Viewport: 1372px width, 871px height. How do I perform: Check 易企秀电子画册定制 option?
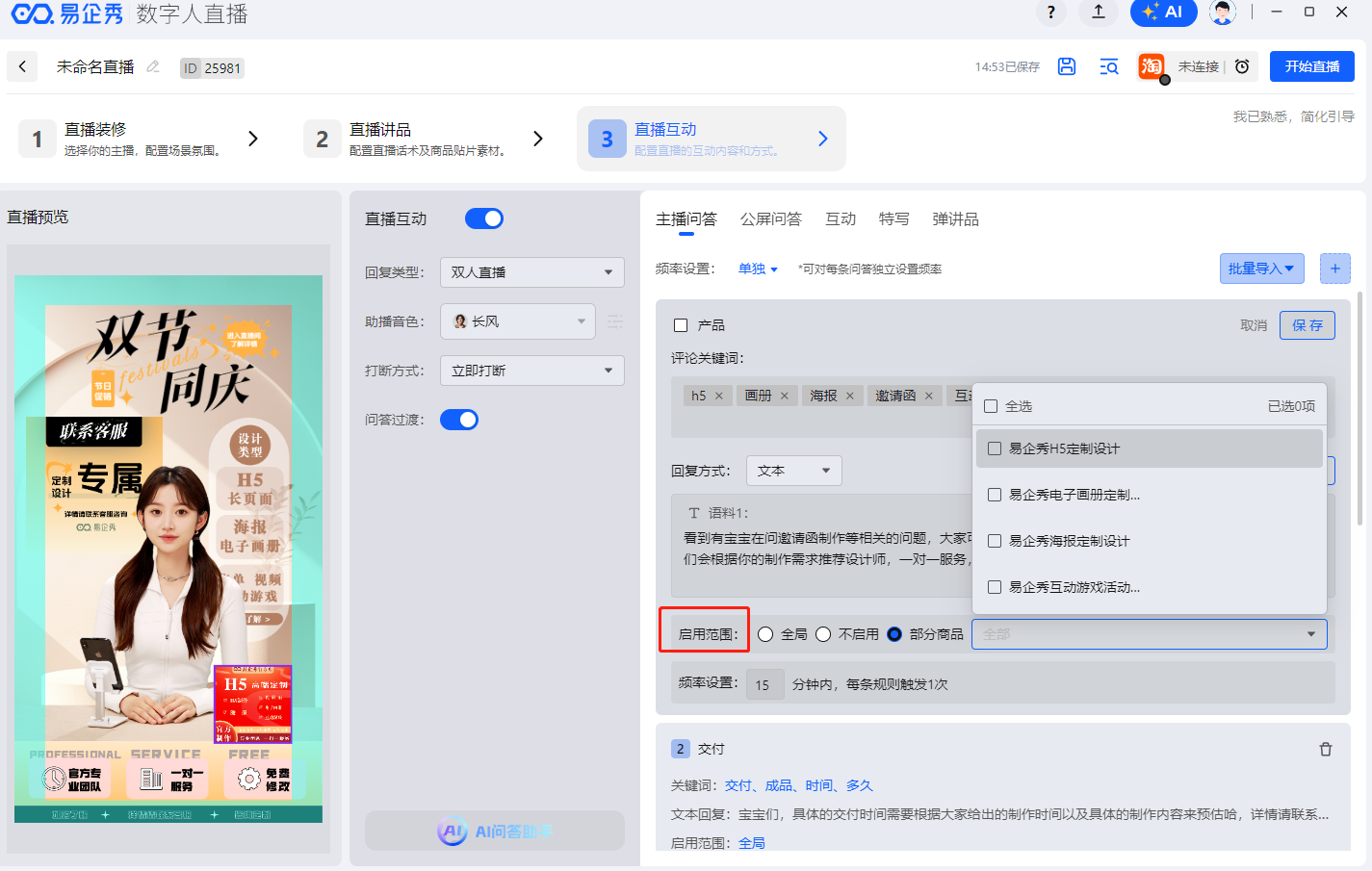pyautogui.click(x=995, y=495)
